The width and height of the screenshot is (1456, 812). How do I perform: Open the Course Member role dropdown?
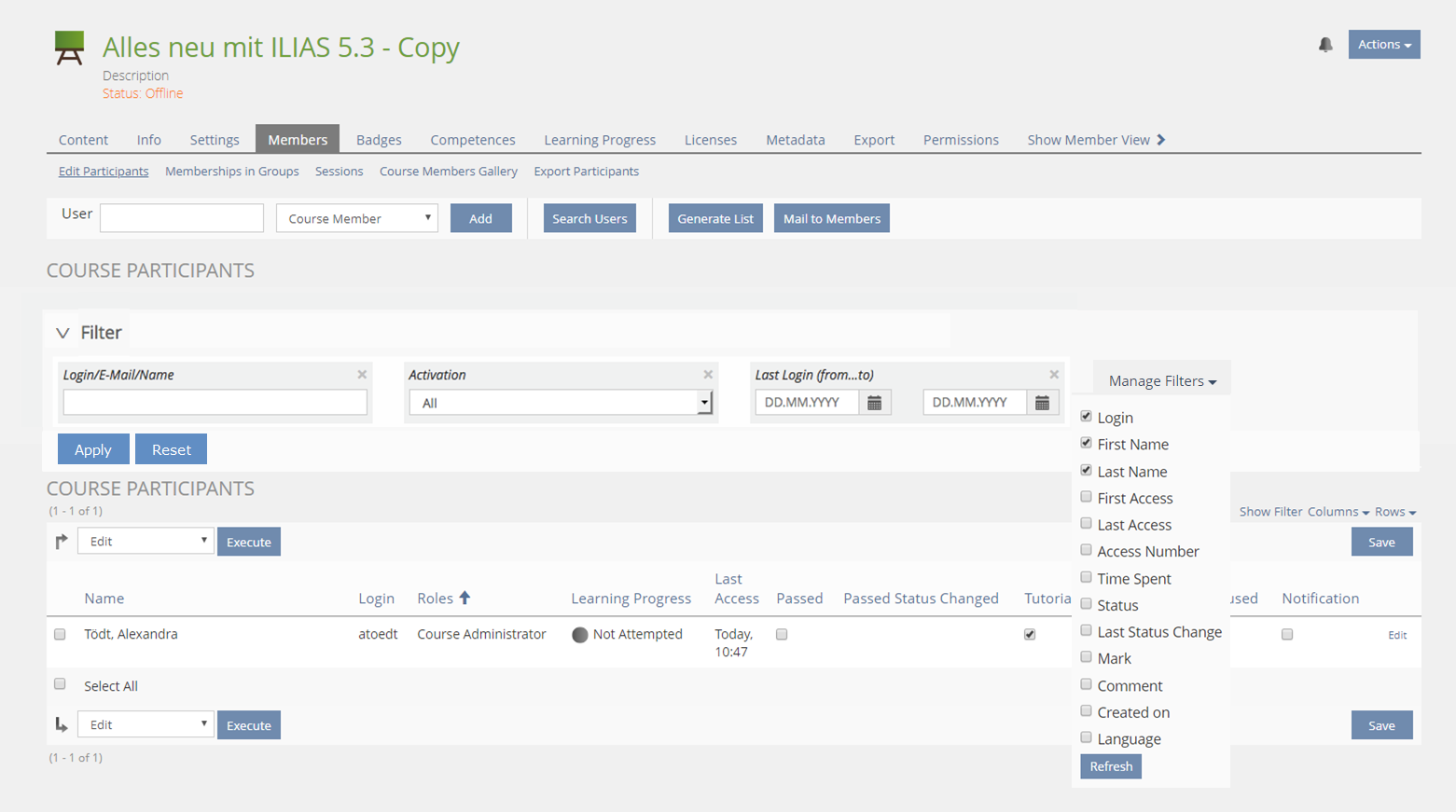[357, 218]
